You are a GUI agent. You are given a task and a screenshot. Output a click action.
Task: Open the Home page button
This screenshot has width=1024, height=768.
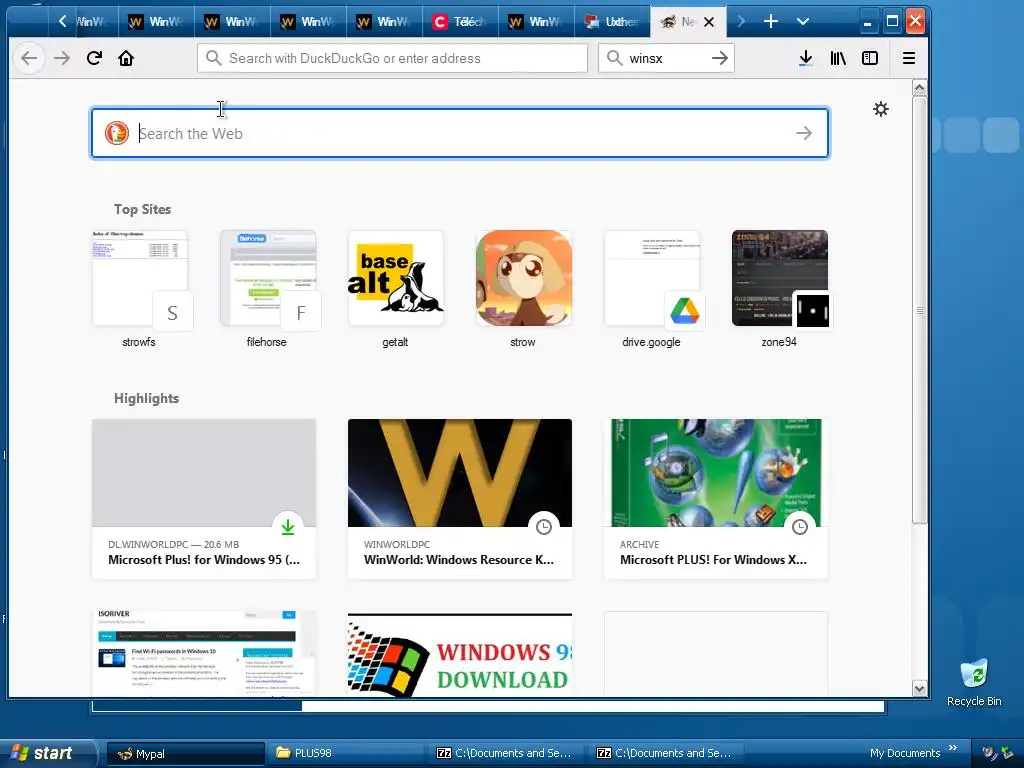[125, 58]
